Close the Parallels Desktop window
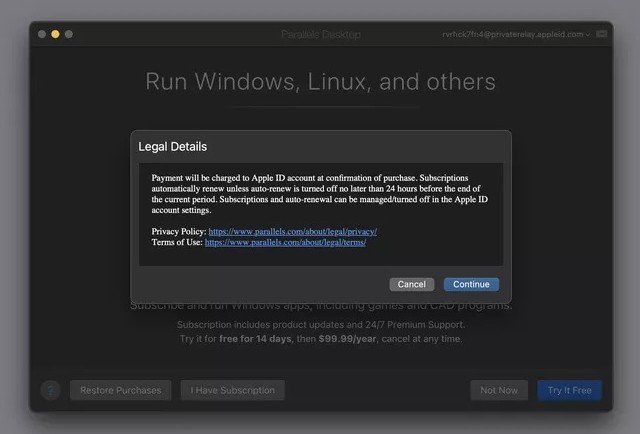The image size is (640, 434). point(42,34)
